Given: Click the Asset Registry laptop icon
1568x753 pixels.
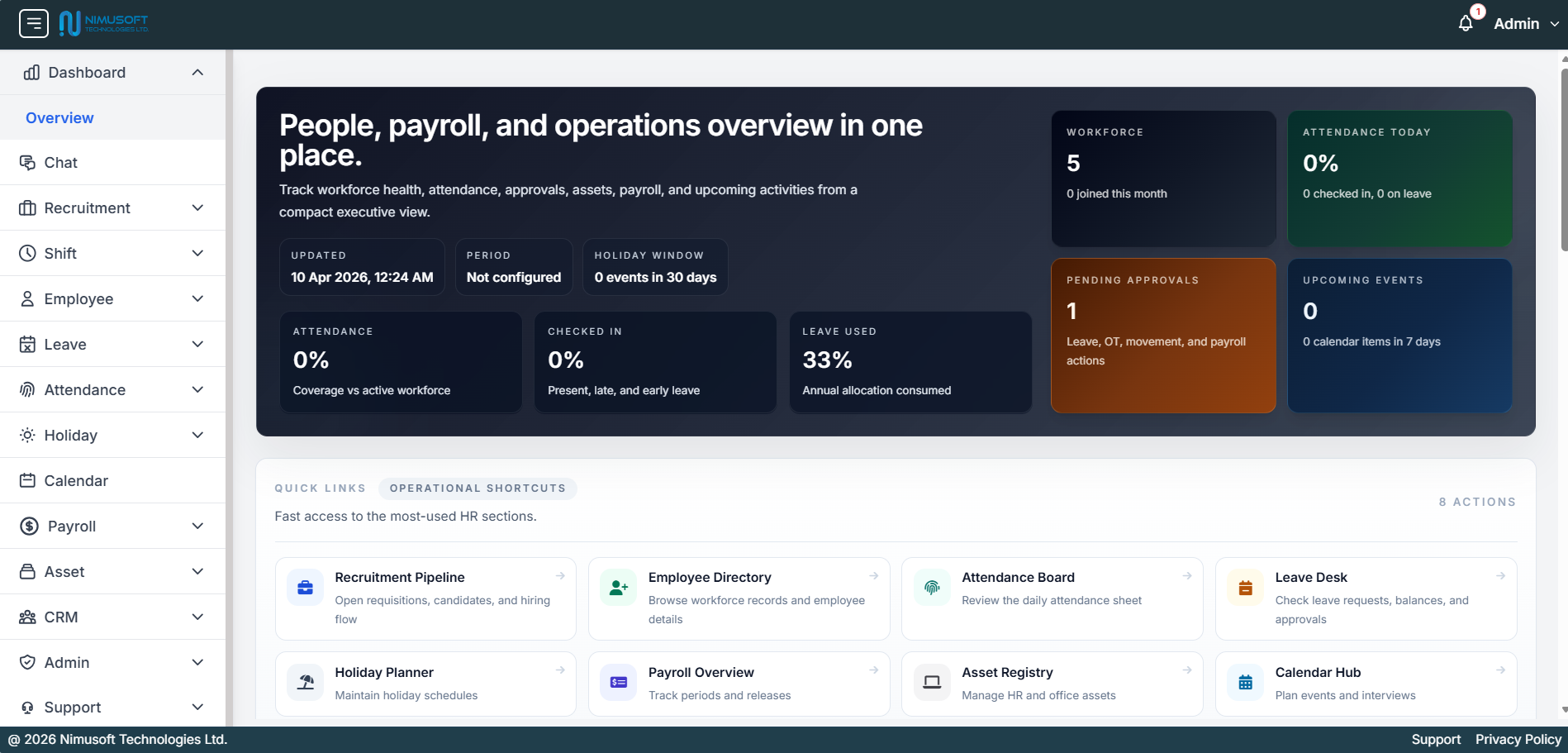Looking at the screenshot, I should 932,682.
